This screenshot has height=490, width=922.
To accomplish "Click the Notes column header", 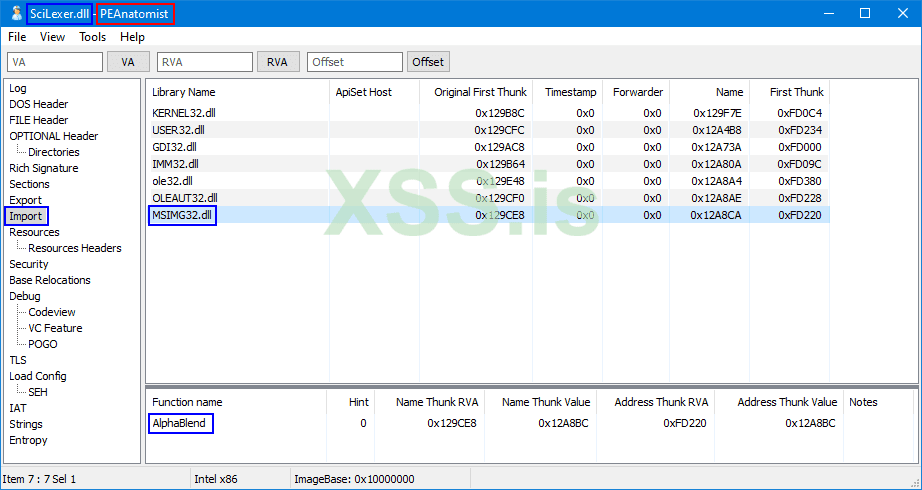I will pos(880,402).
